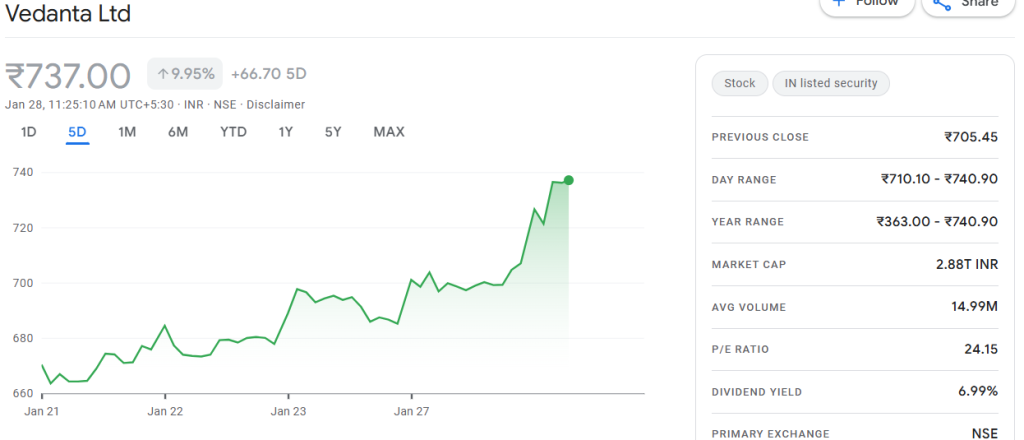Click the Vedanta Ltd title

pos(68,13)
